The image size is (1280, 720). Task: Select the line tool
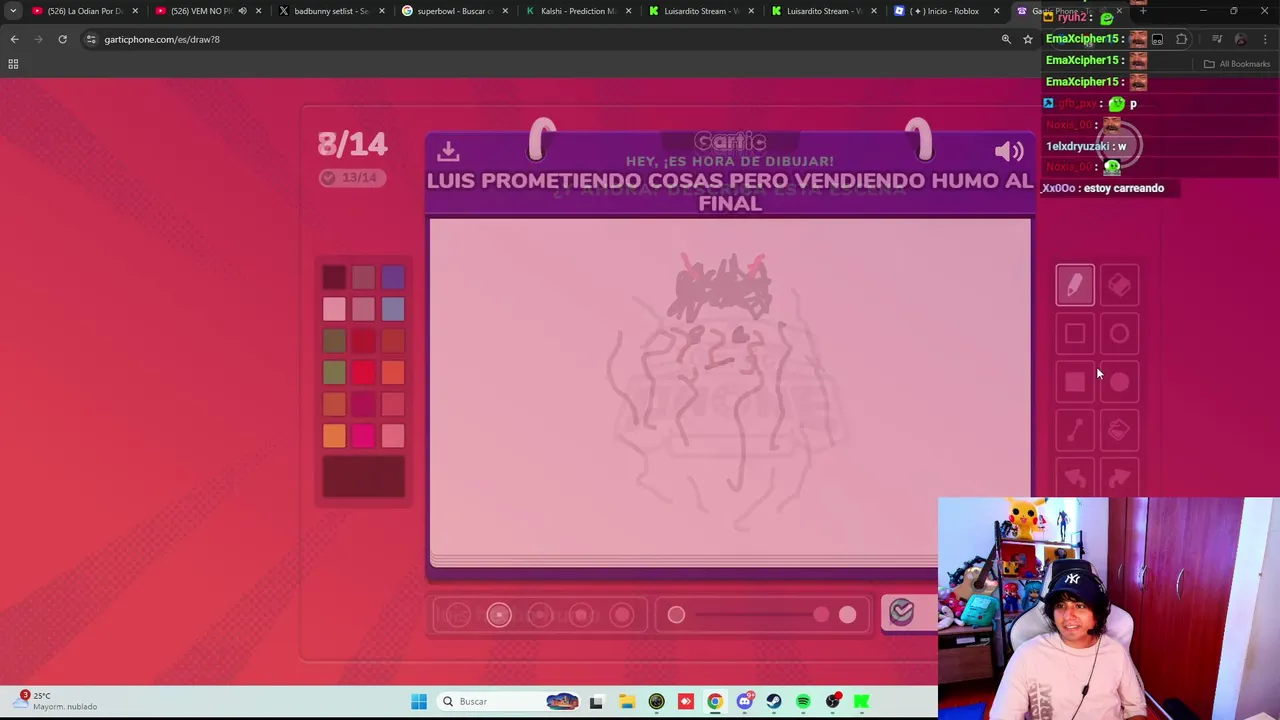(1075, 430)
